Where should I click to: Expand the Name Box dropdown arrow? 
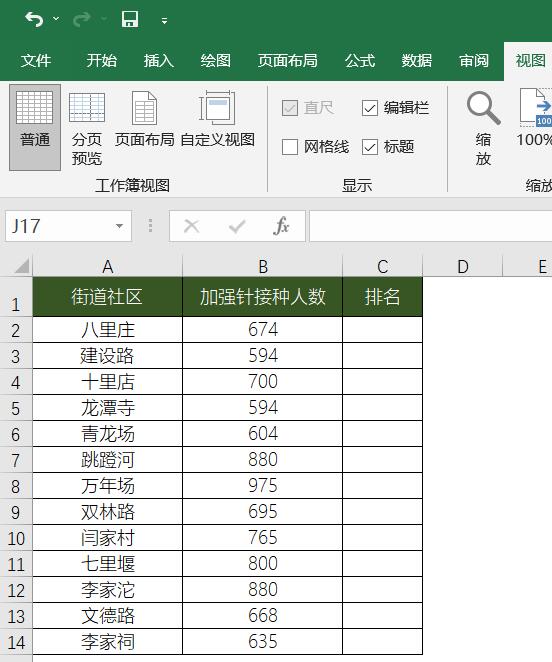point(120,226)
